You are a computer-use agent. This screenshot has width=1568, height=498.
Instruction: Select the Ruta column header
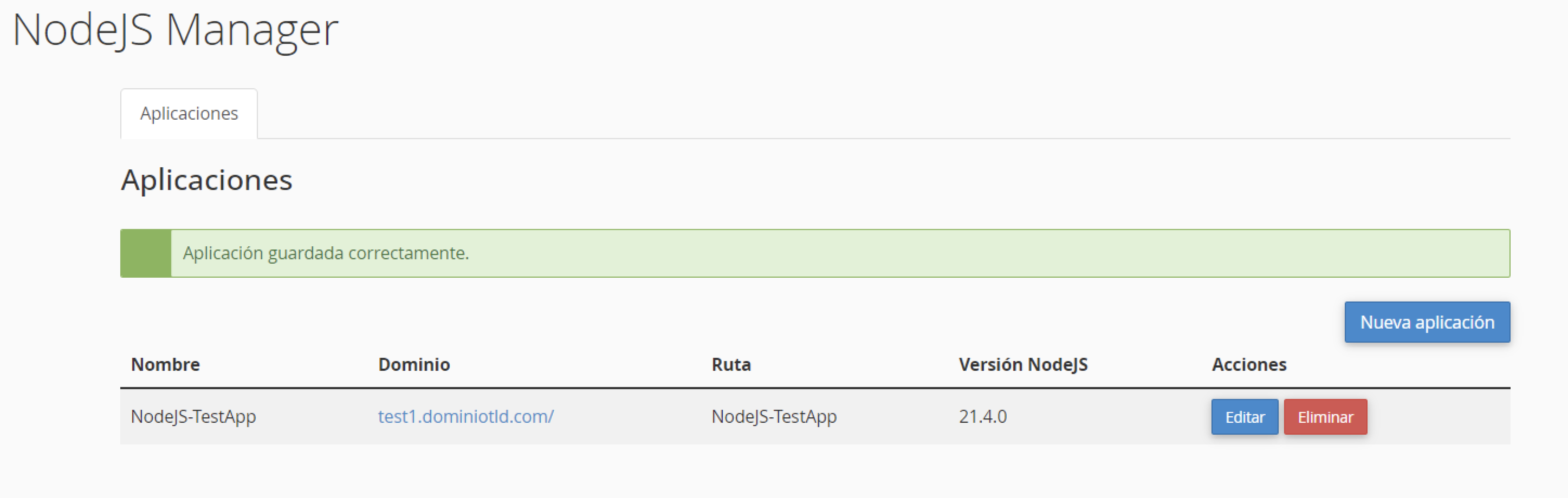731,364
